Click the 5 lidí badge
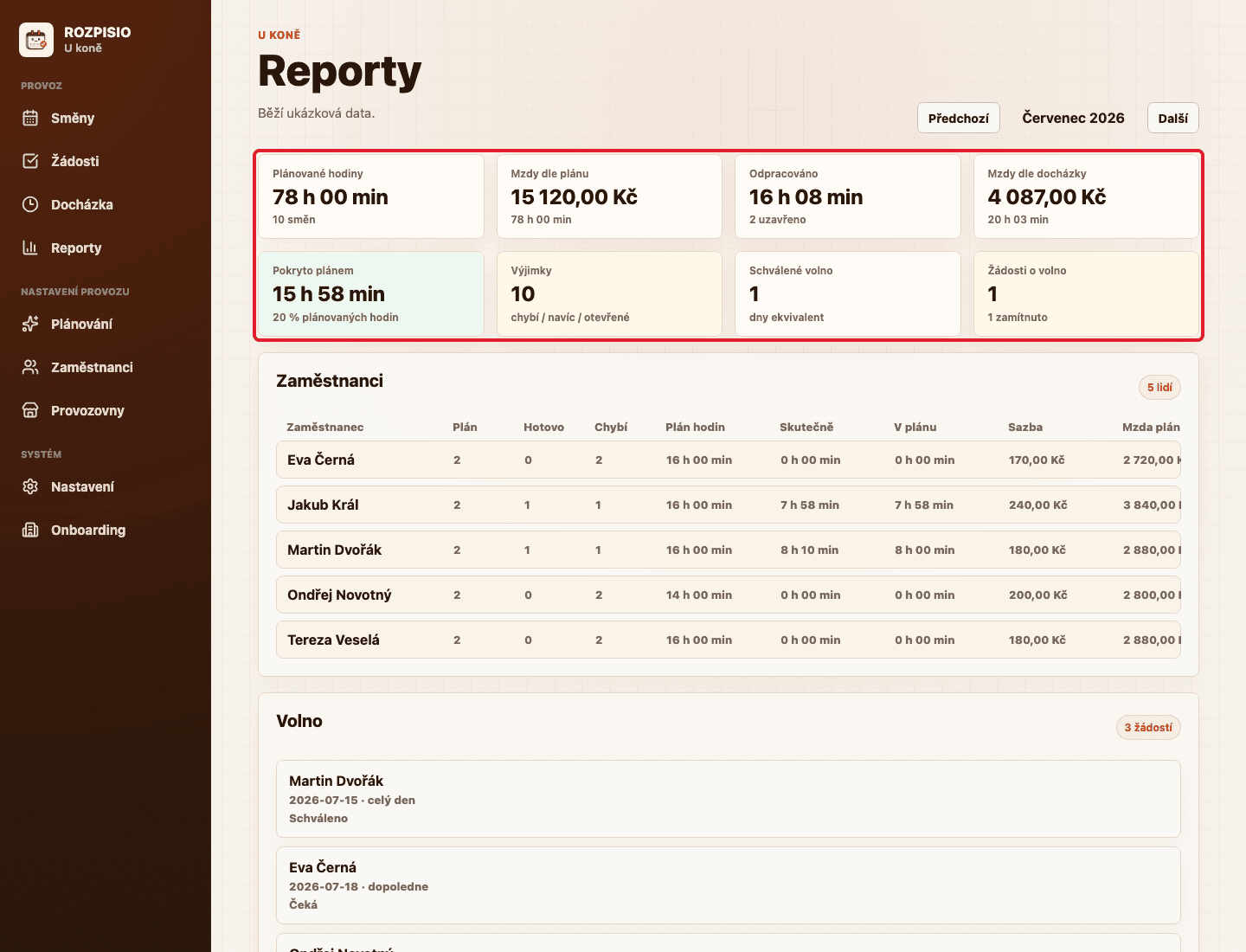Screen dimensions: 1246x952 pos(1159,387)
